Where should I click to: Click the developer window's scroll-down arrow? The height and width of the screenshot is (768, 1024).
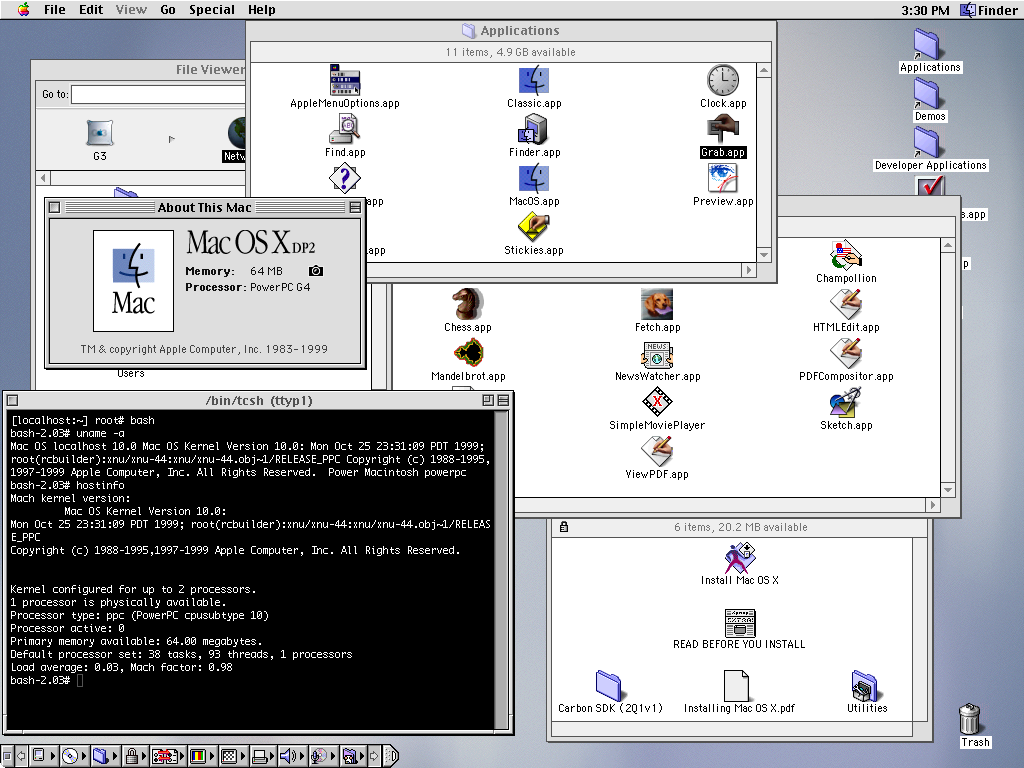tap(948, 490)
